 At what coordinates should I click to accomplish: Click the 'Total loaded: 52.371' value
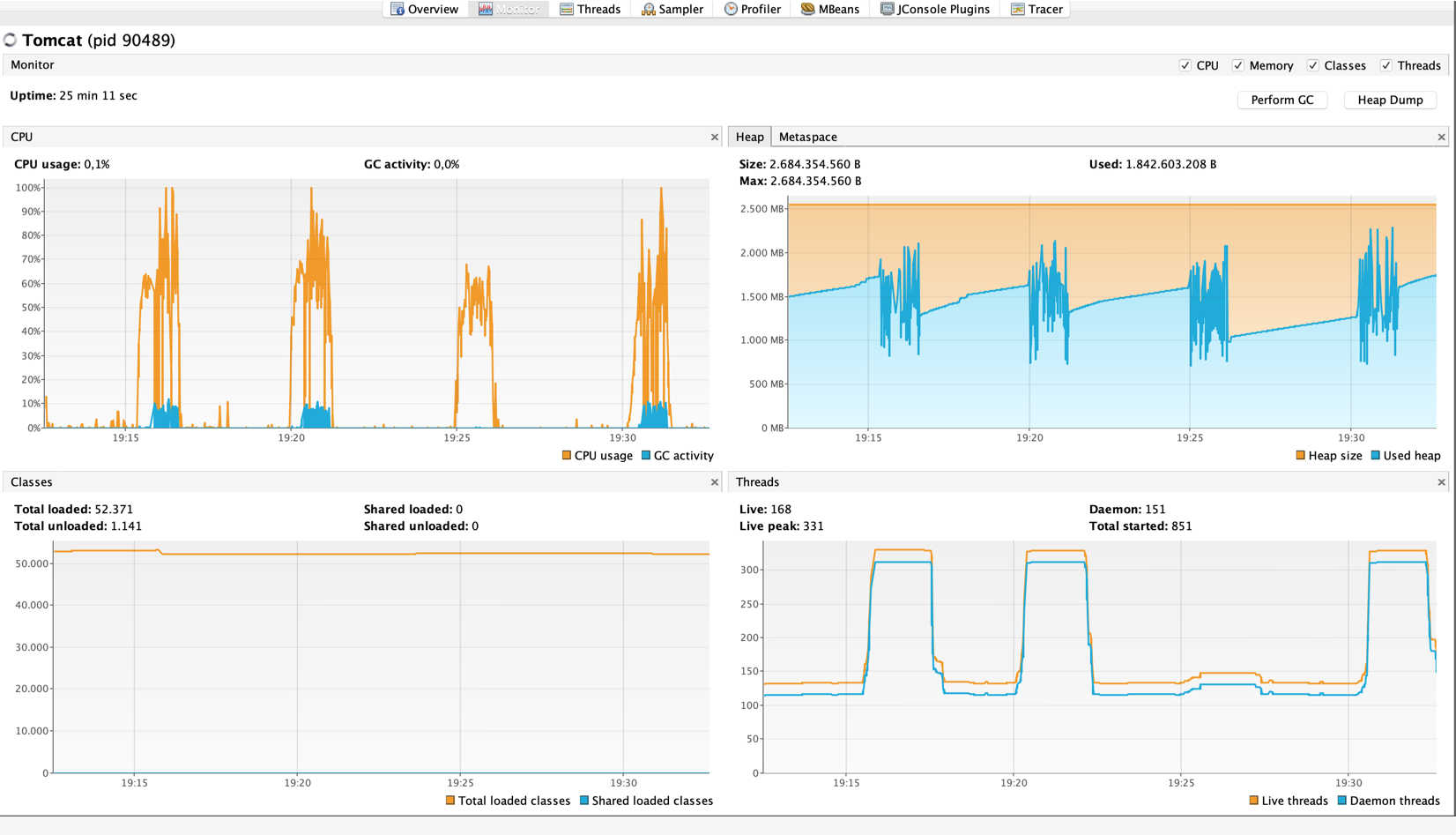click(74, 509)
